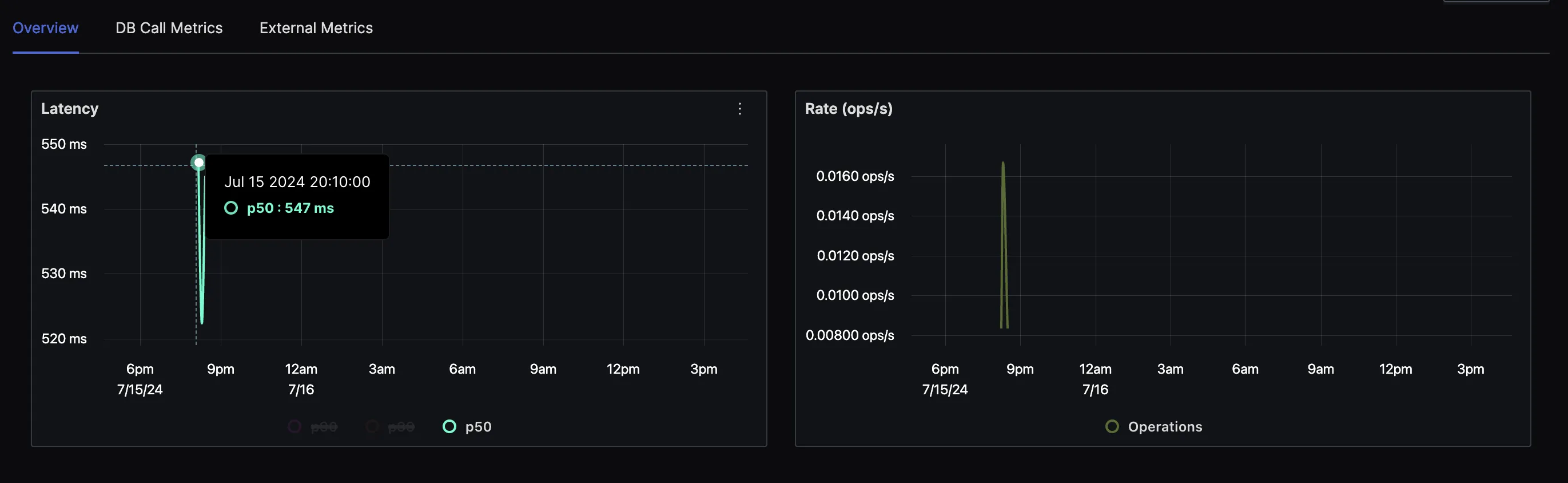Toggle the Operations series in Rate legend
Screen dimensions: 1568x483
(x=1154, y=427)
